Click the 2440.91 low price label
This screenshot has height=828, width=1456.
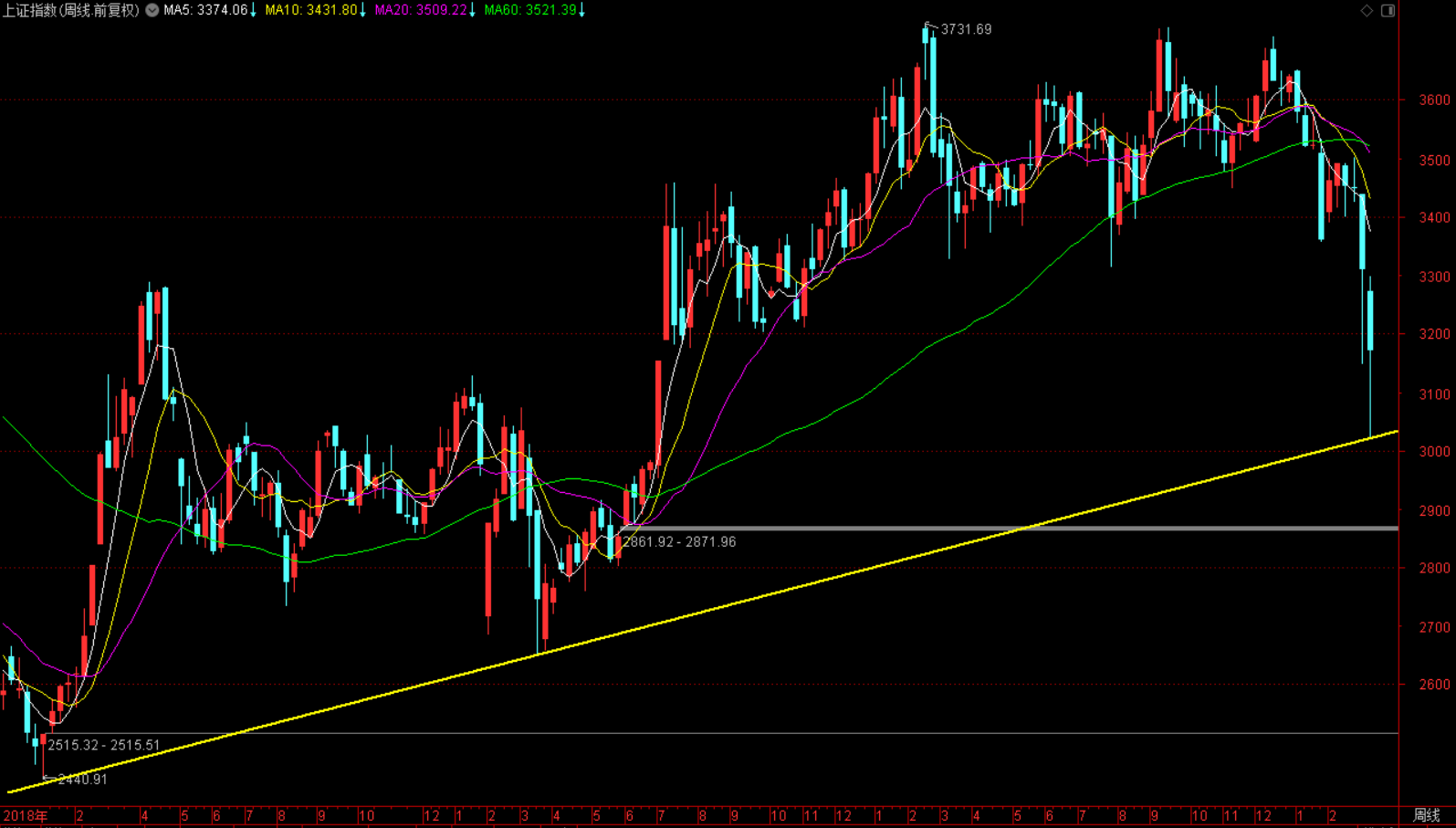(82, 780)
